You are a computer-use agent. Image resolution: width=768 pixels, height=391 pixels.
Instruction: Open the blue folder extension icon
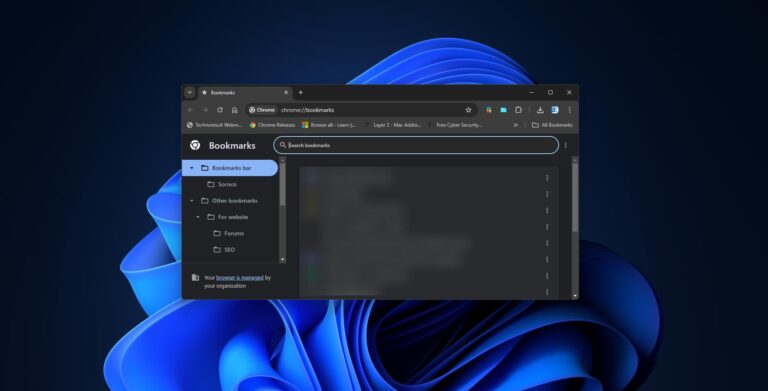[503, 110]
